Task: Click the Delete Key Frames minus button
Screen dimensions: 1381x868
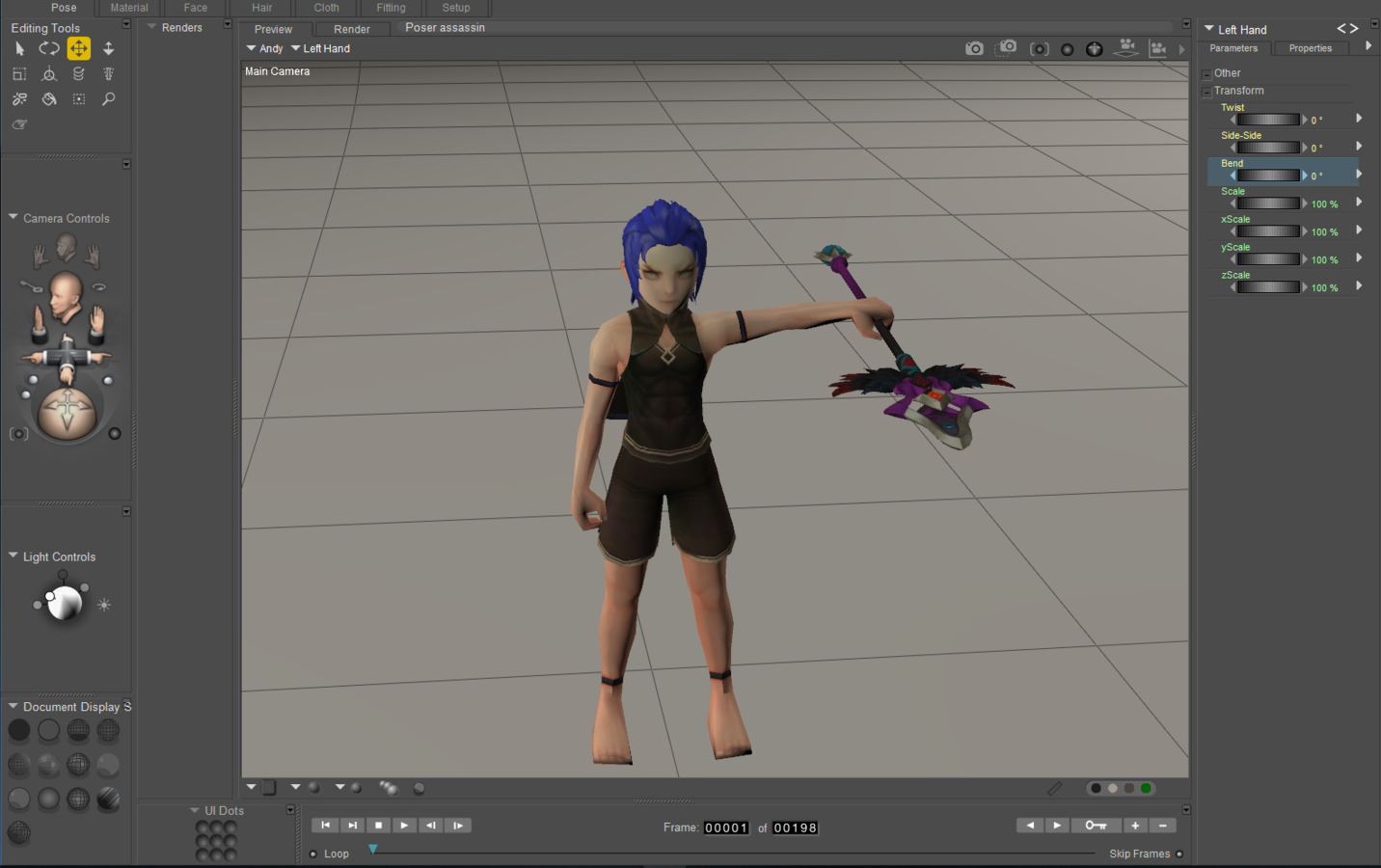Action: pos(1163,826)
